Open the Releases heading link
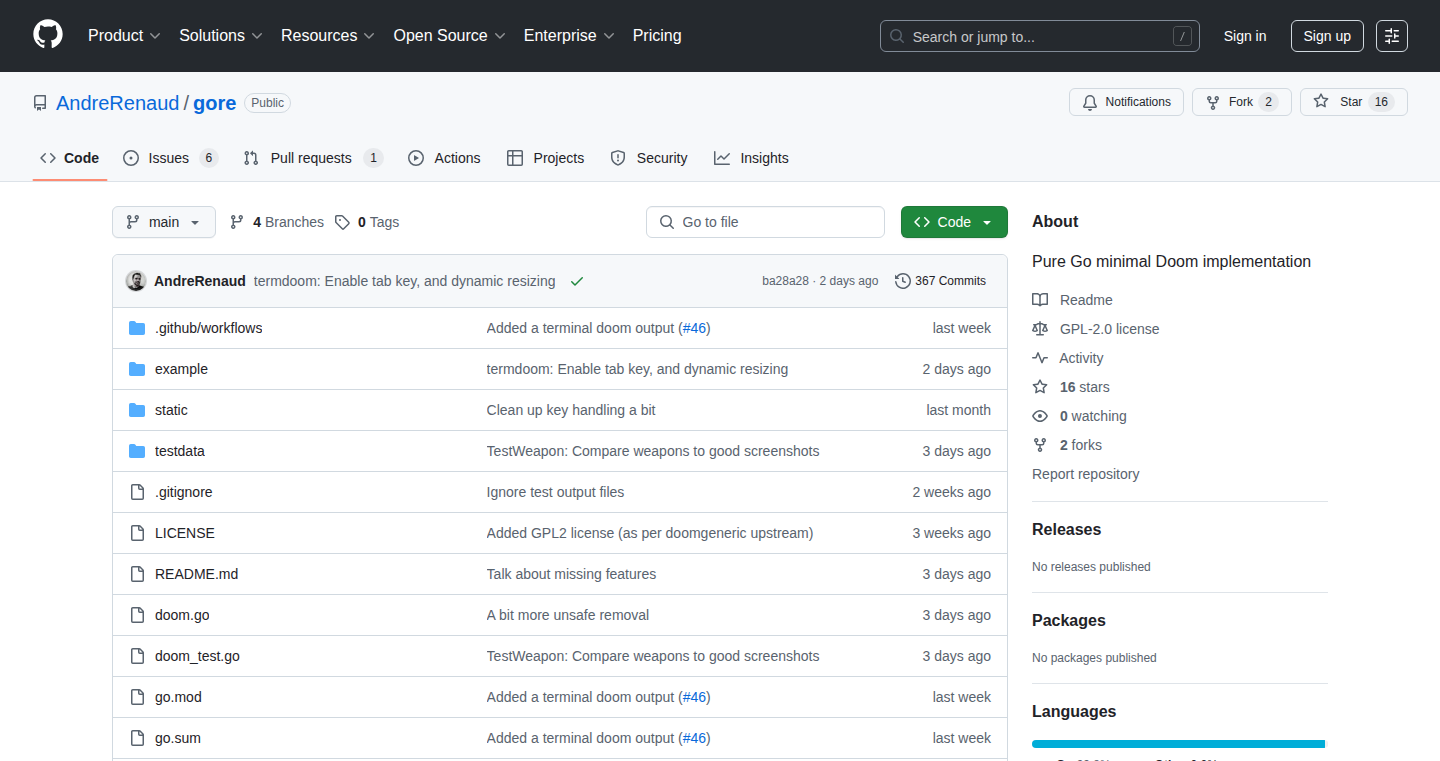The image size is (1440, 761). click(1066, 530)
